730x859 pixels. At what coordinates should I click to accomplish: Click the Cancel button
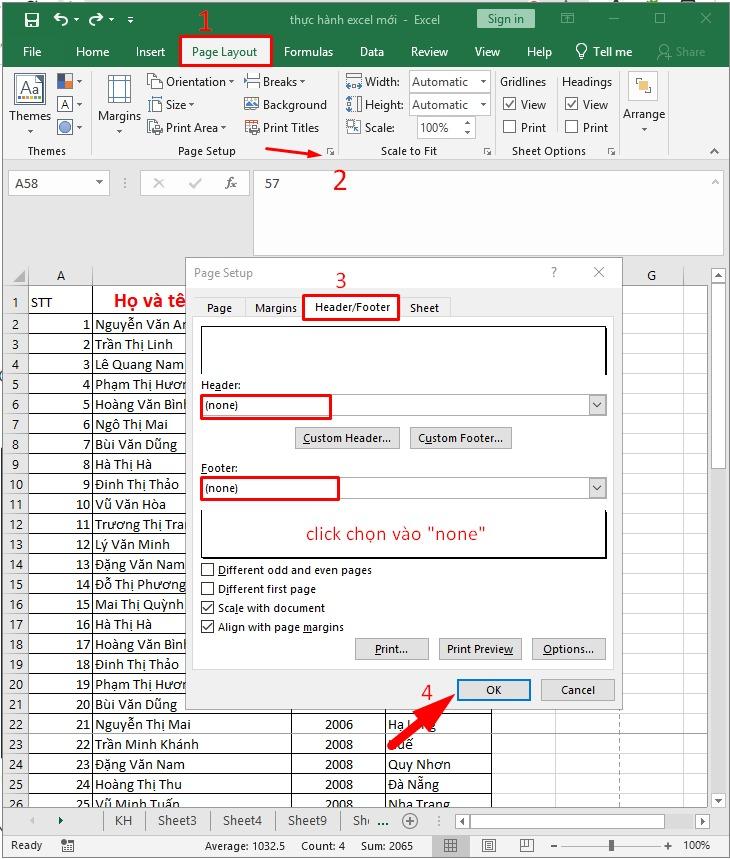coord(578,690)
